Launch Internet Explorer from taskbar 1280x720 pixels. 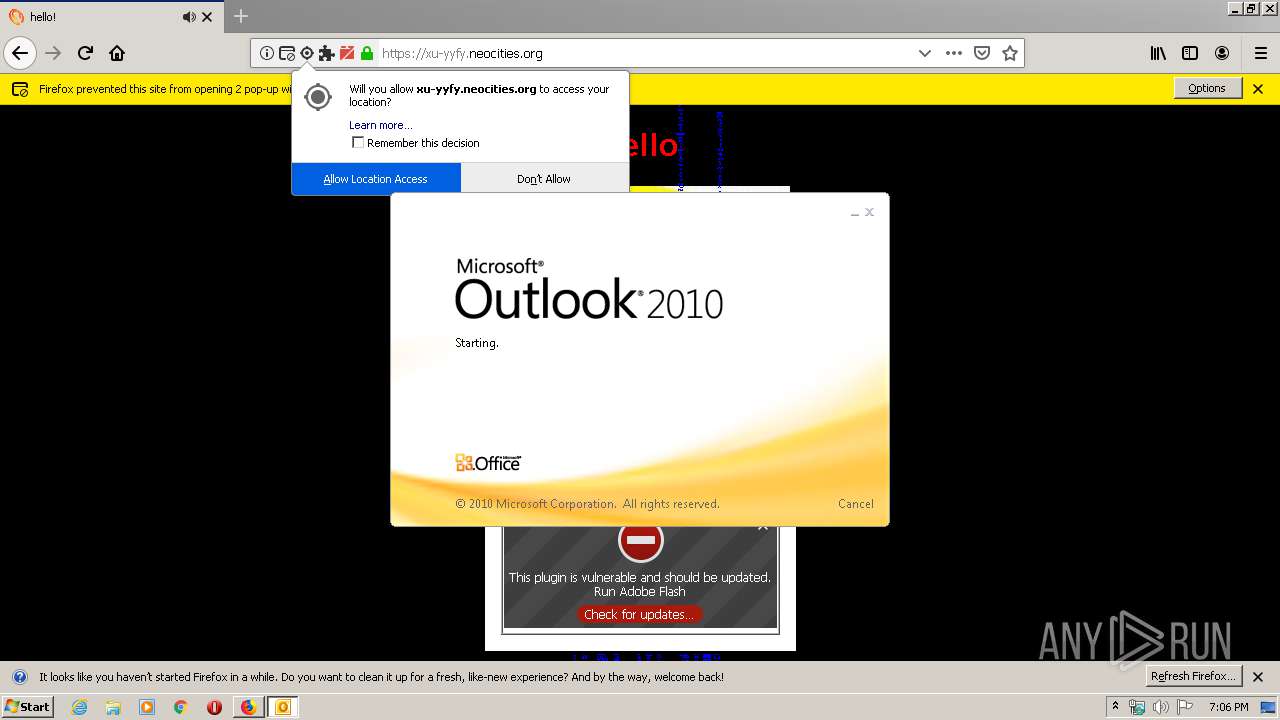click(x=80, y=707)
